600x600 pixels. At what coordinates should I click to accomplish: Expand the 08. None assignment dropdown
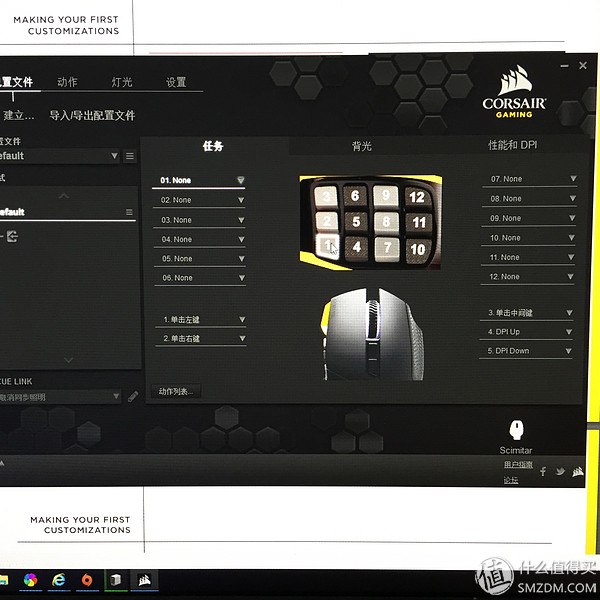[529, 199]
